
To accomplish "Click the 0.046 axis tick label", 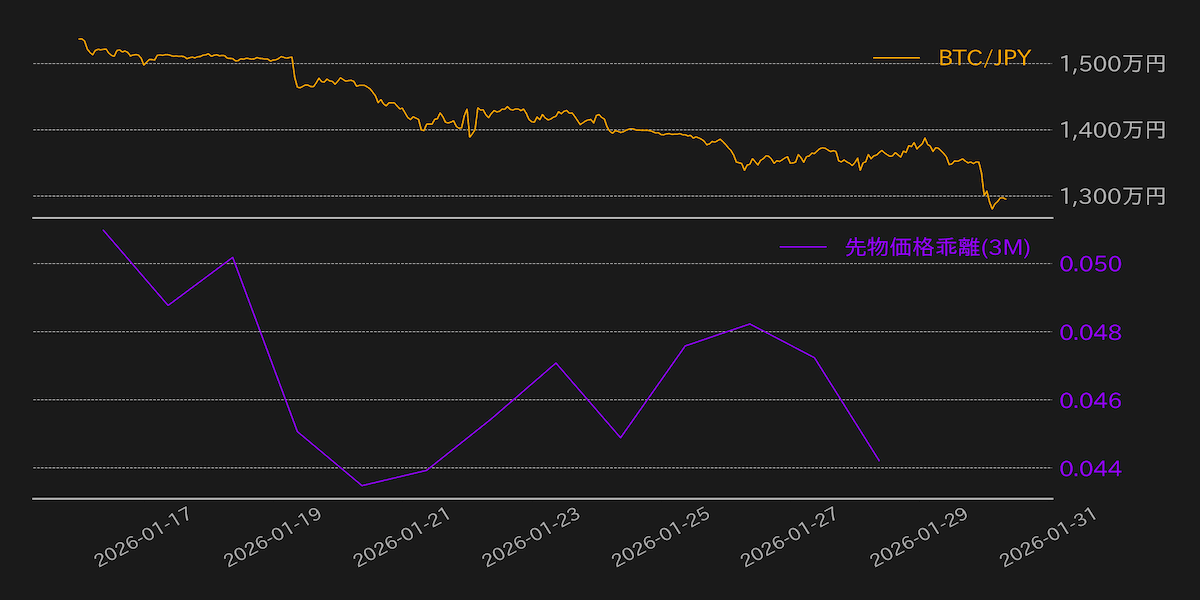I will click(x=1090, y=400).
